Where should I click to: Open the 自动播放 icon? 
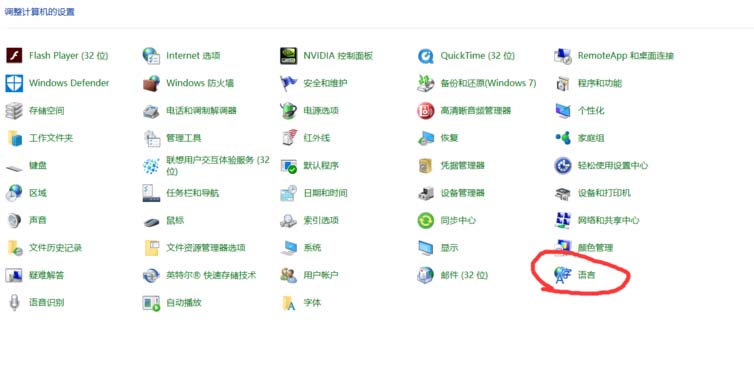tap(151, 303)
